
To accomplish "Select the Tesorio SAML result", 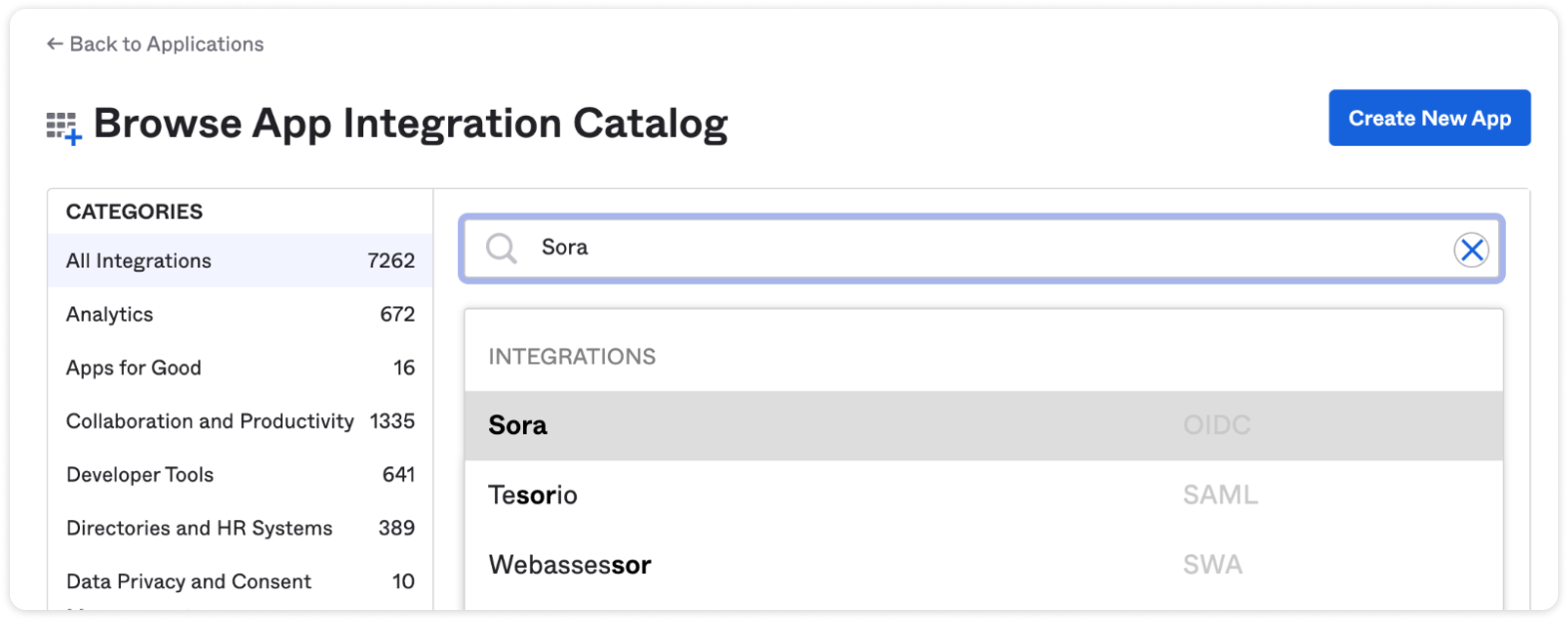I will point(983,495).
